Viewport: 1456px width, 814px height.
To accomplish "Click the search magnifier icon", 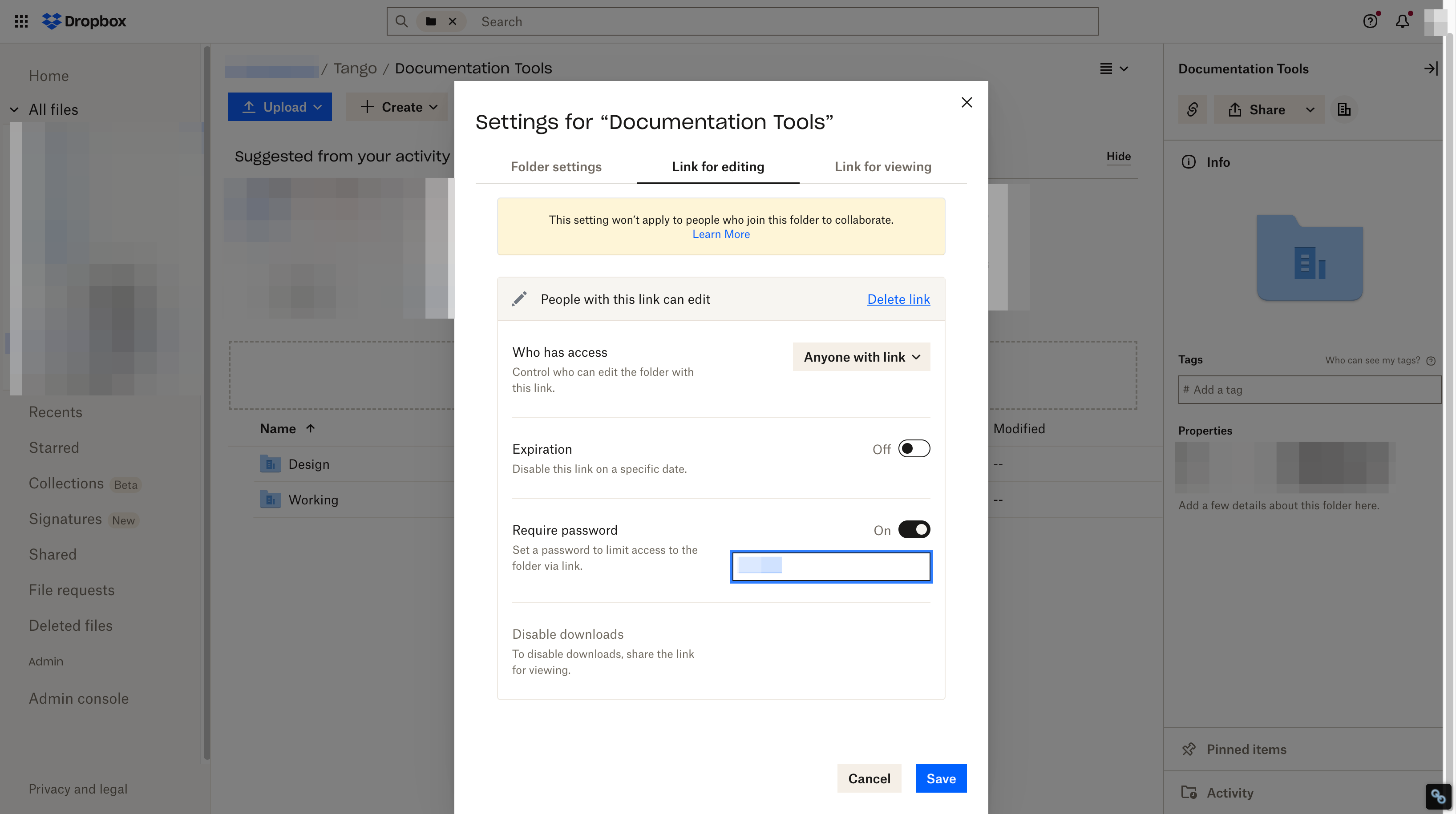I will click(401, 21).
